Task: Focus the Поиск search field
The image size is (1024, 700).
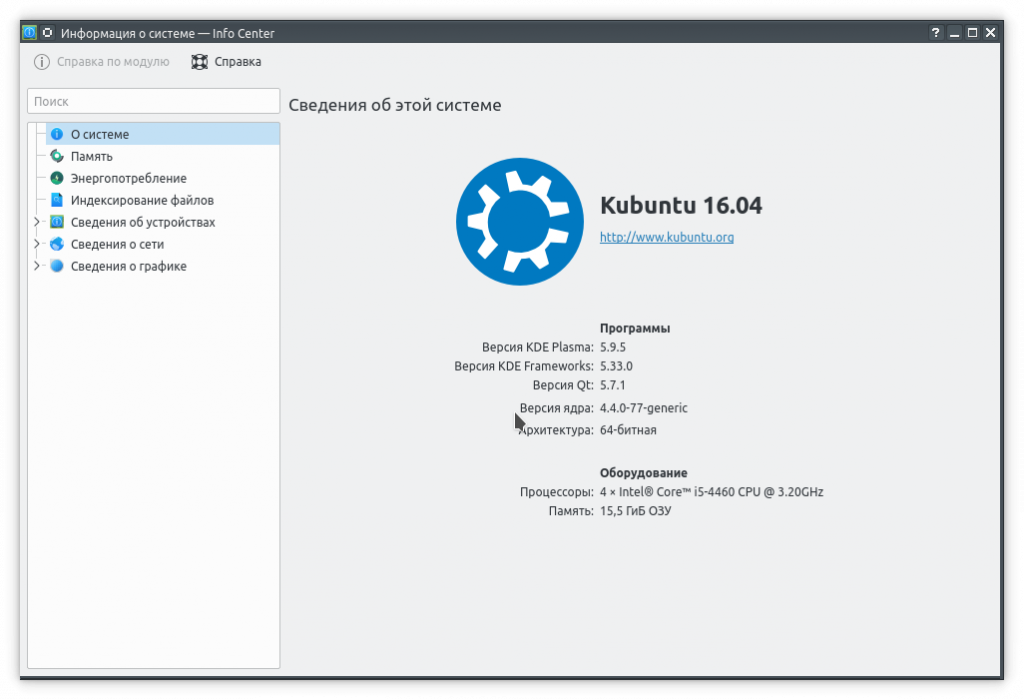Action: [153, 101]
